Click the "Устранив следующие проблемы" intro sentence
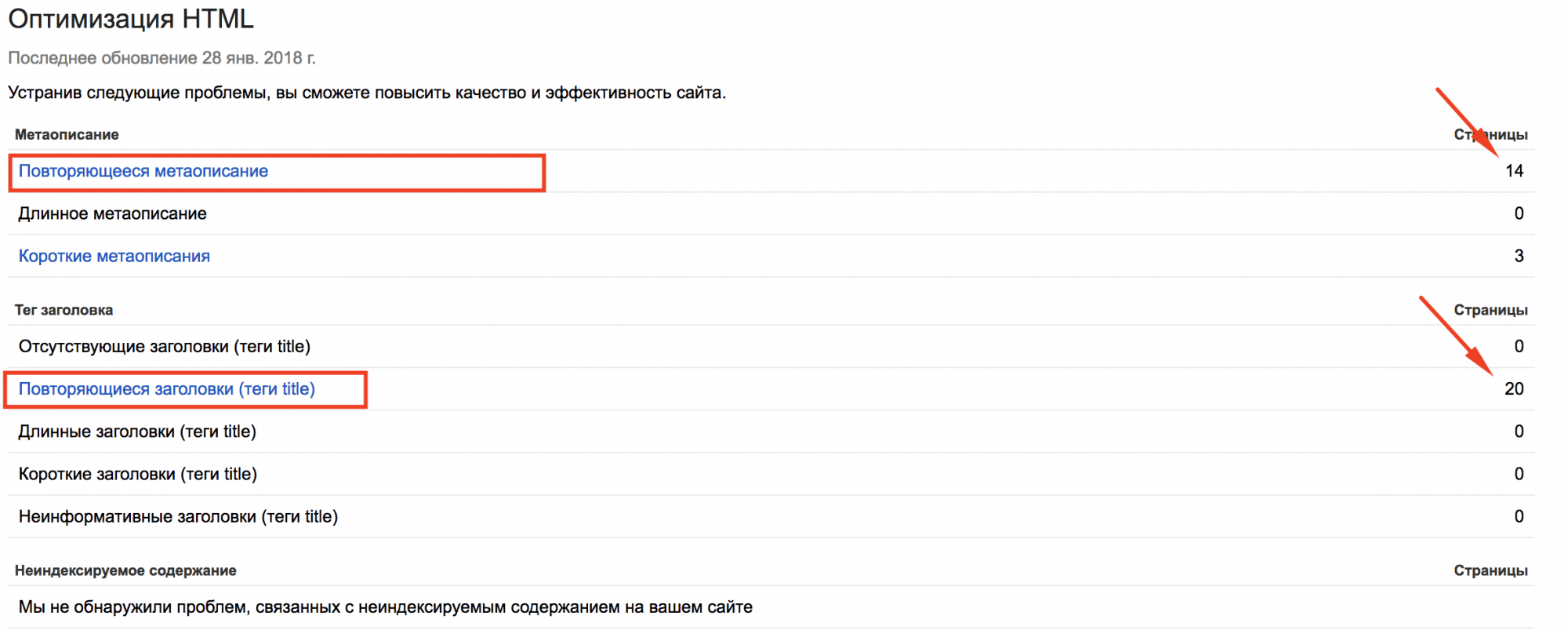 point(367,93)
